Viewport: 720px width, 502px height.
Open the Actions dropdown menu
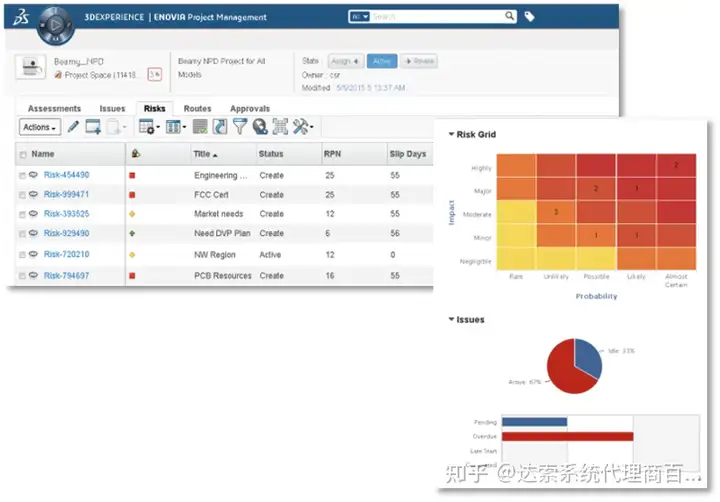(x=40, y=127)
